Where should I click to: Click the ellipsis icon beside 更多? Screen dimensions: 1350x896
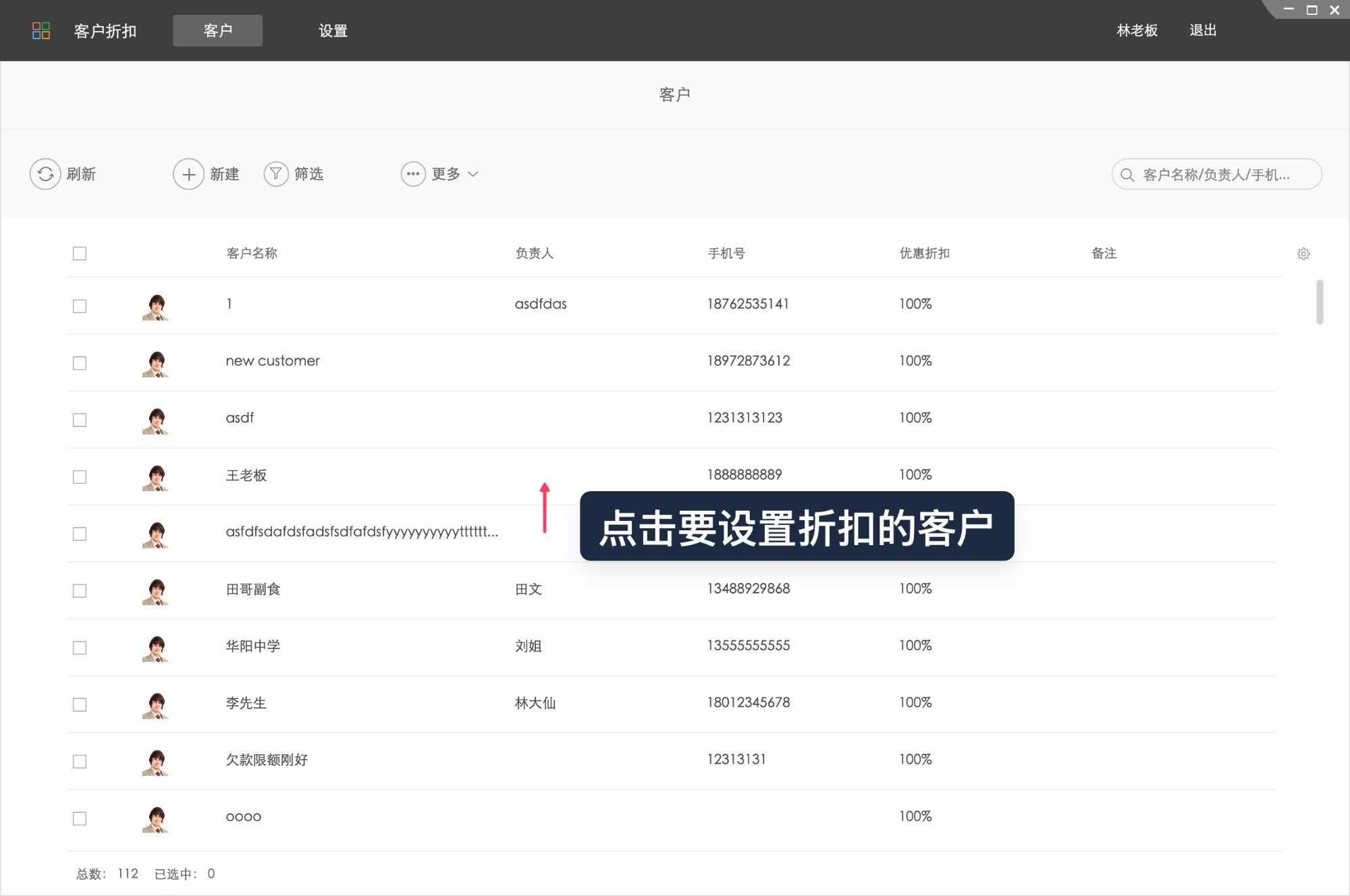coord(412,174)
